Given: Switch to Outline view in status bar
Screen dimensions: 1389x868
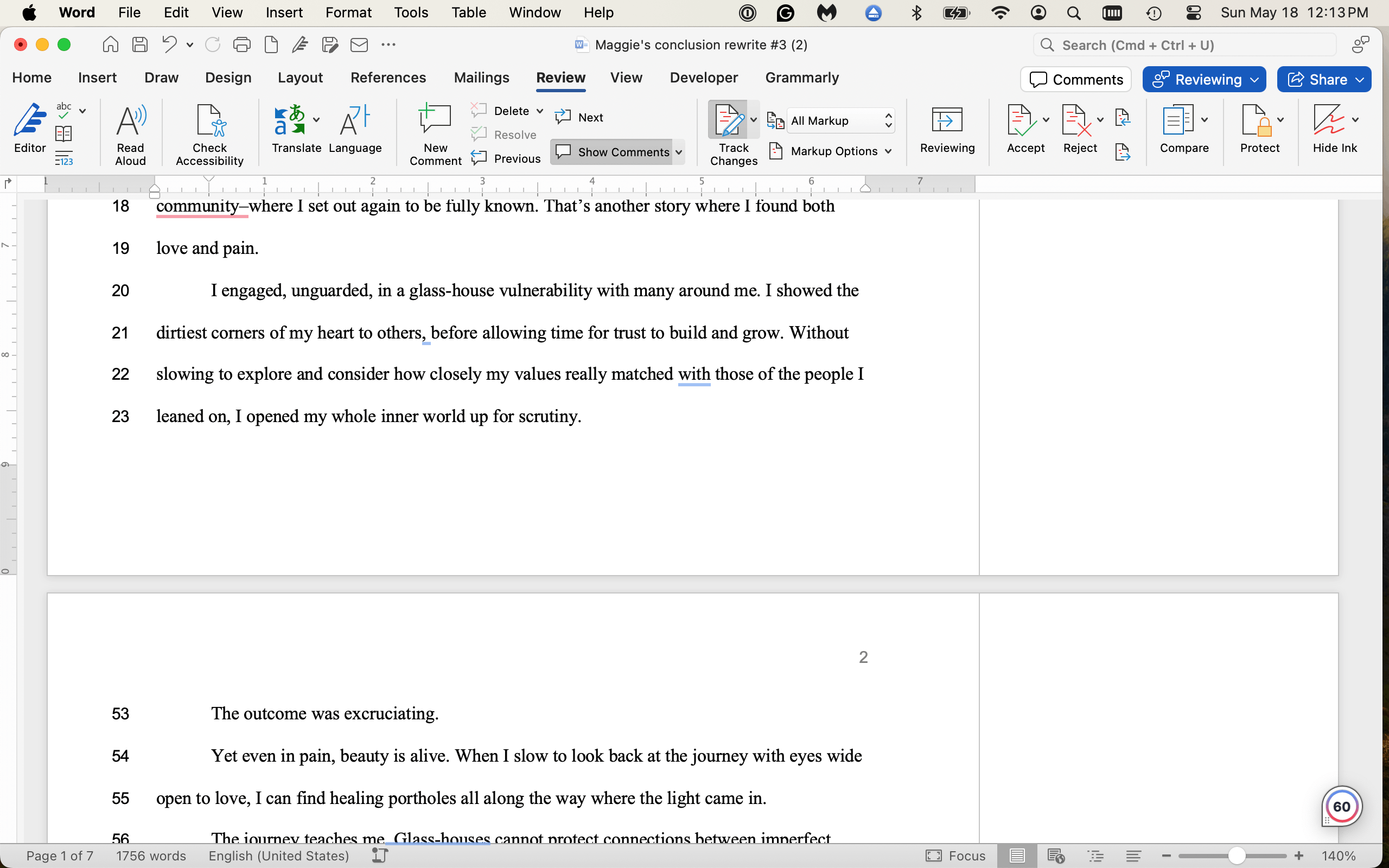Looking at the screenshot, I should coord(1095,856).
